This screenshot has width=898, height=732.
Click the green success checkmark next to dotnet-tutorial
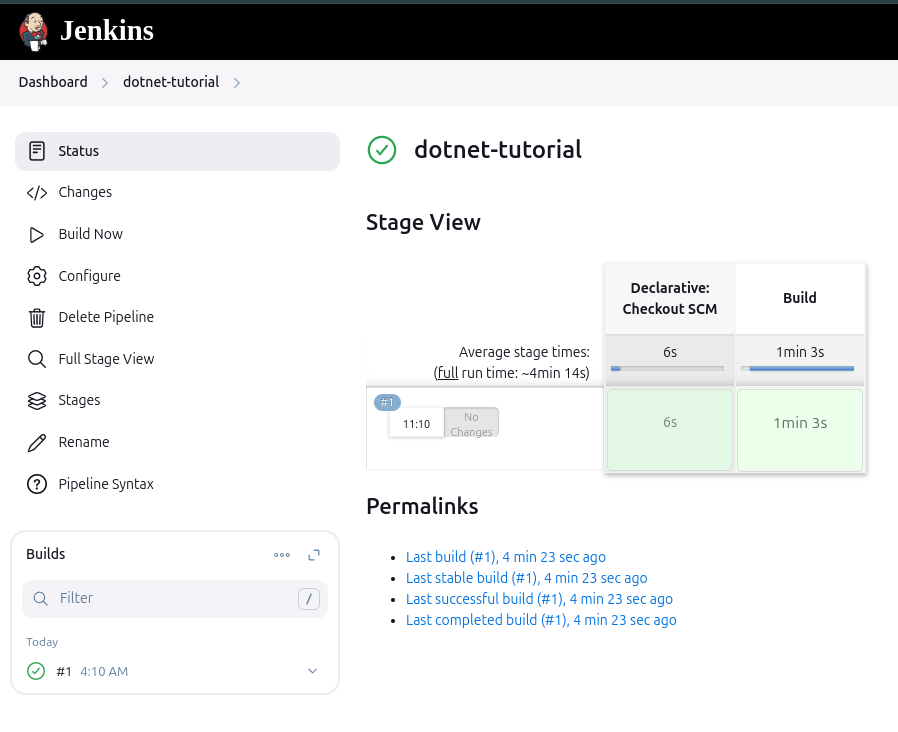pos(382,150)
